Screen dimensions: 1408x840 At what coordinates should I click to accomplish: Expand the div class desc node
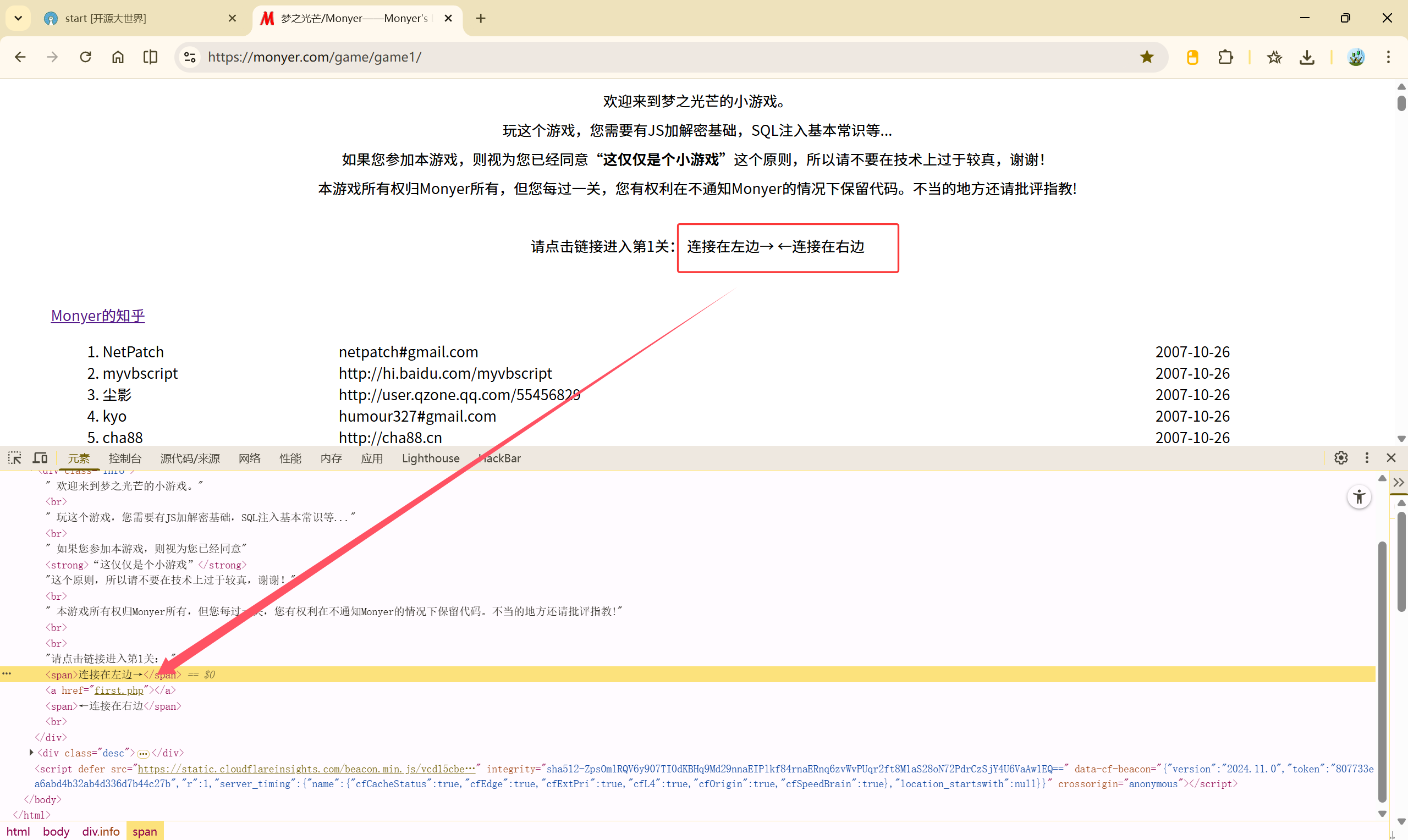coord(31,752)
